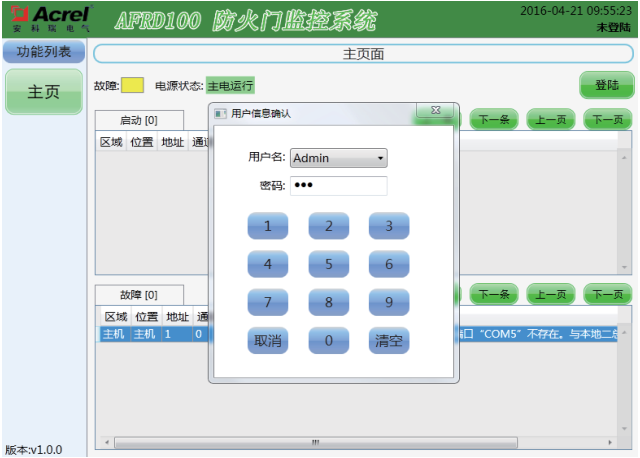Open the 用户名 Admin dropdown
Viewport: 640px width, 458px height.
pos(338,158)
